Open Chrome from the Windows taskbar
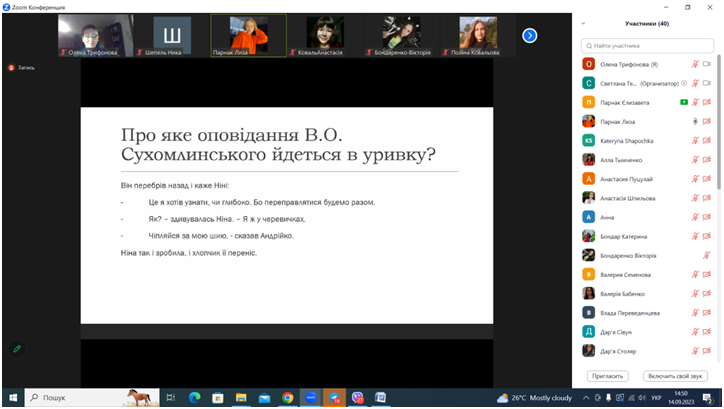Screen dimensions: 724x409 pos(288,397)
